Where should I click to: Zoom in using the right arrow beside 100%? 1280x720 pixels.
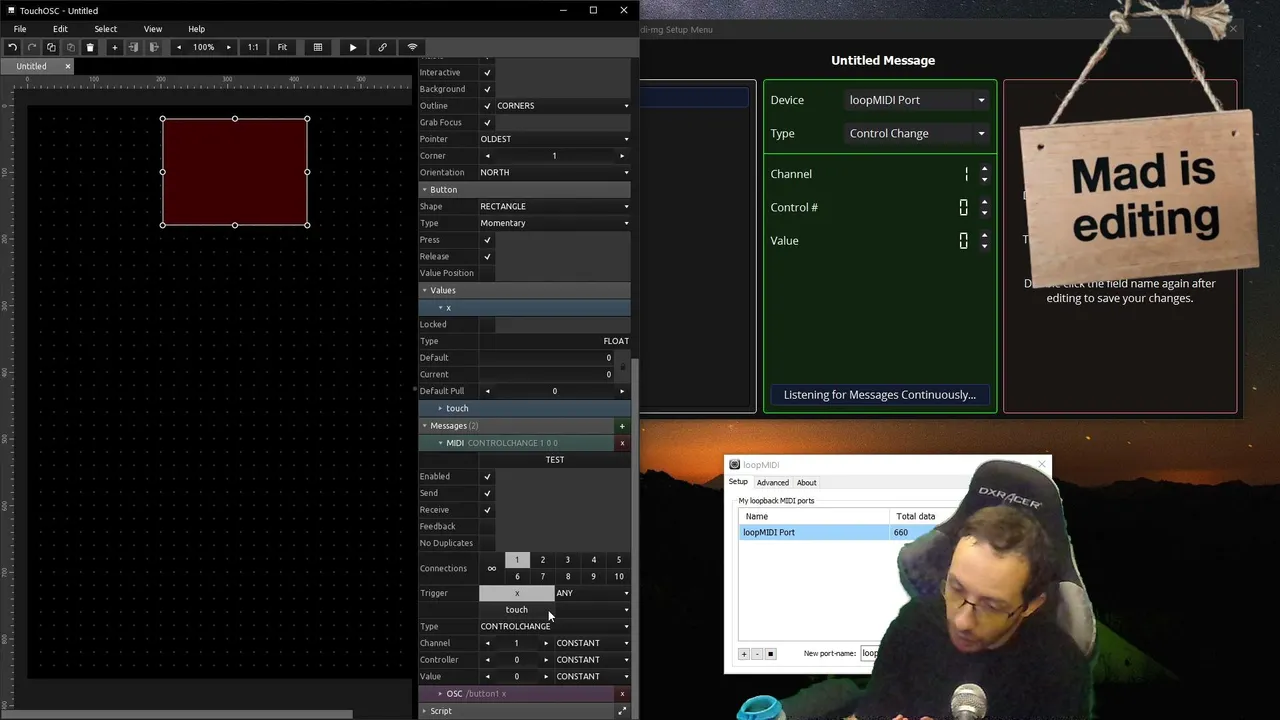pyautogui.click(x=228, y=47)
